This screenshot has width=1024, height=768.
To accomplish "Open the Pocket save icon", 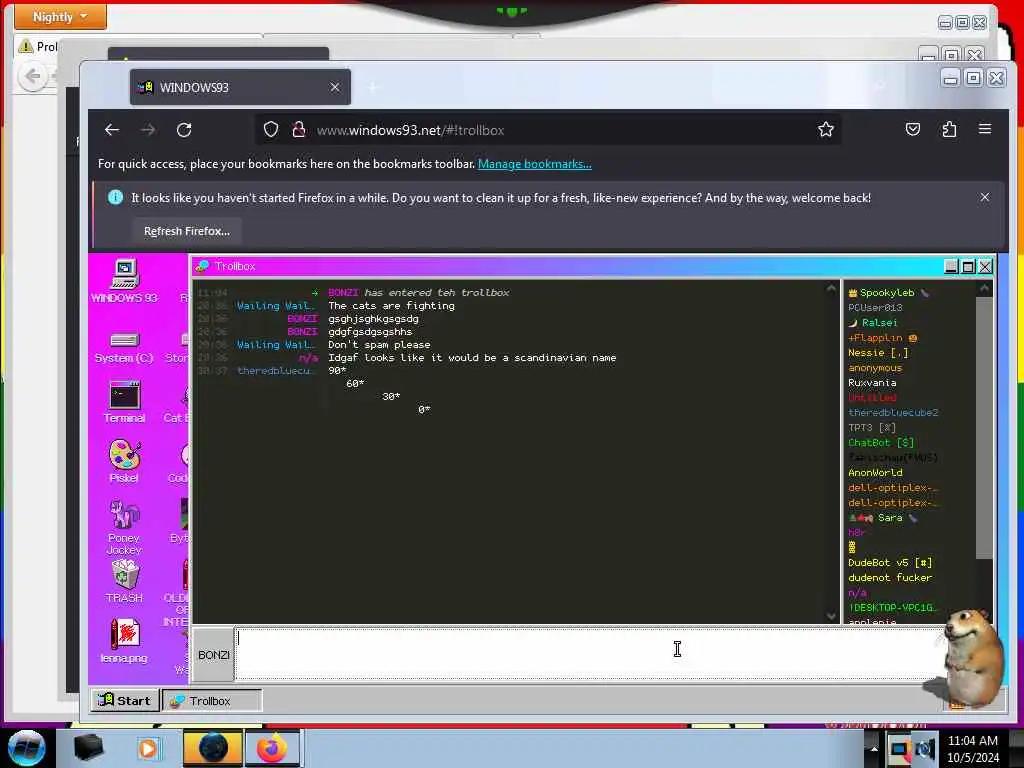I will click(x=913, y=129).
